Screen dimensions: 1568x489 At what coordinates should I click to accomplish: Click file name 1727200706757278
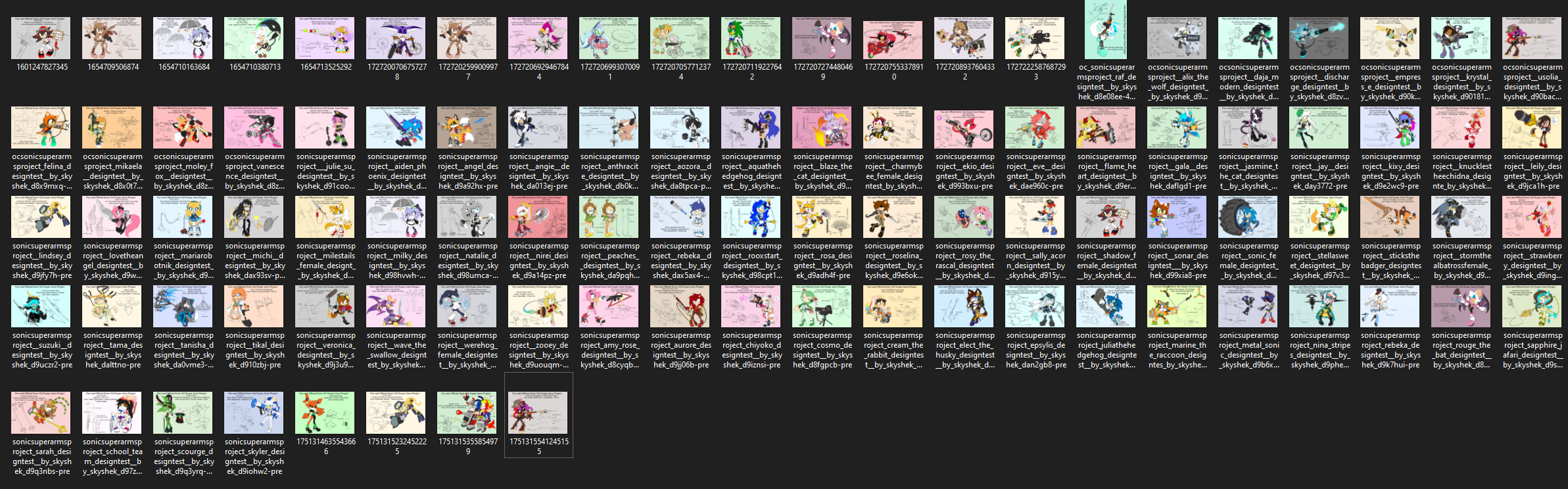click(x=397, y=72)
